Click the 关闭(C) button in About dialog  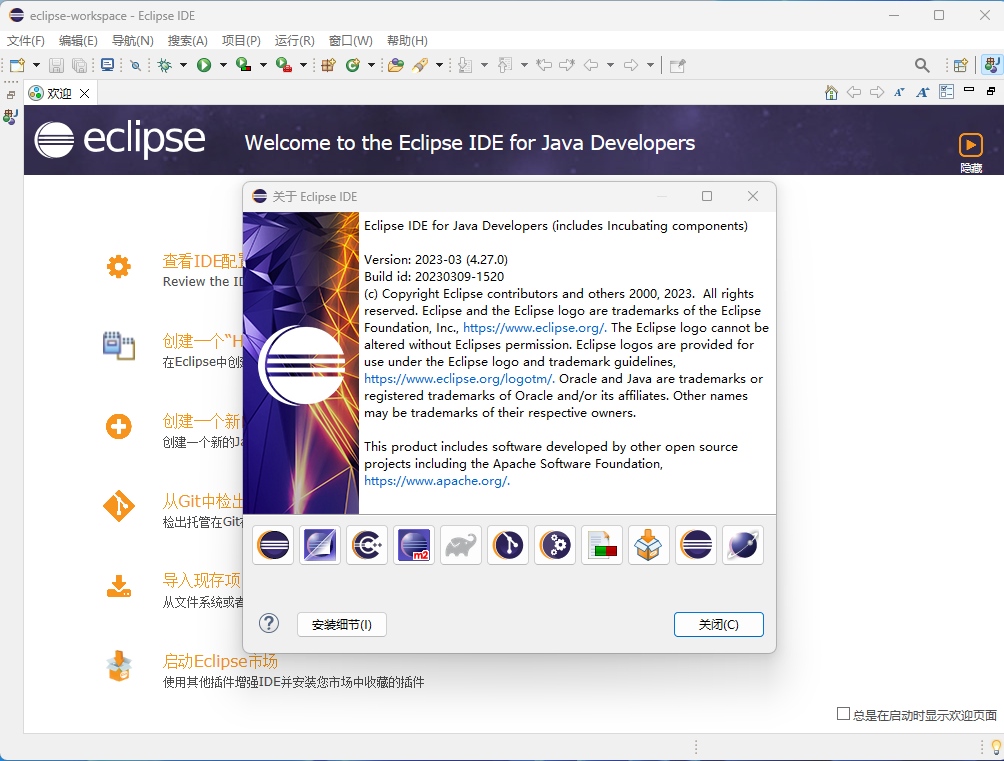click(x=718, y=625)
